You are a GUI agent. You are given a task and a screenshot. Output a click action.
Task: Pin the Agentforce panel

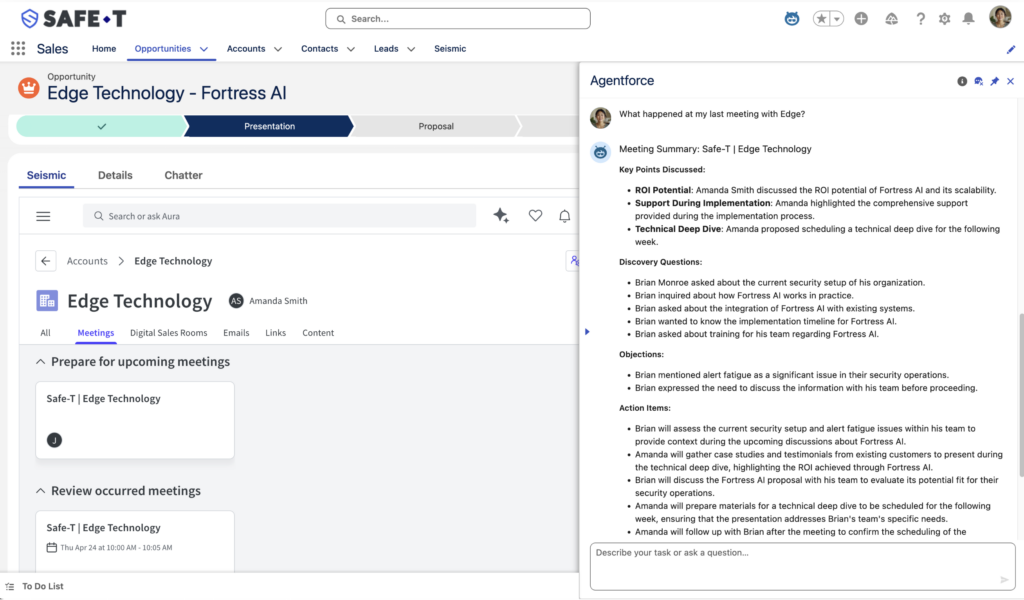994,81
